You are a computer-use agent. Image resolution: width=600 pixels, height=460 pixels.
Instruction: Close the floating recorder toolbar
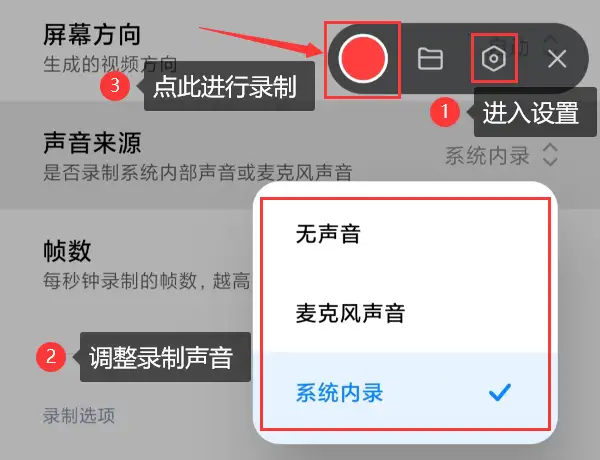557,59
